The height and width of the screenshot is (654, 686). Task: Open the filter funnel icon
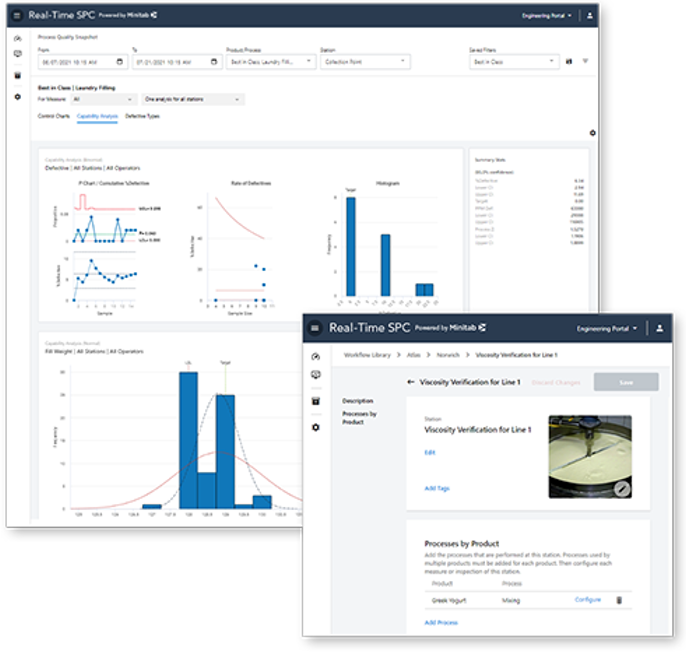pos(585,61)
